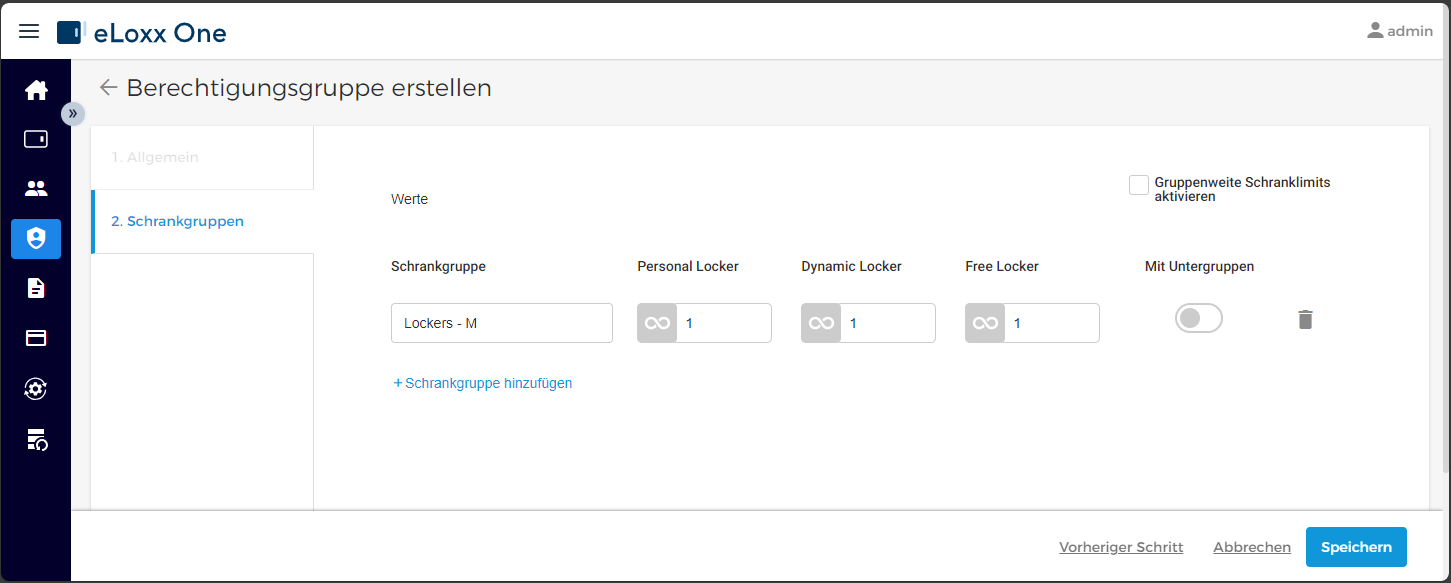This screenshot has width=1451, height=583.
Task: Click the Schrankgruppe field Lockers - M
Action: [502, 323]
